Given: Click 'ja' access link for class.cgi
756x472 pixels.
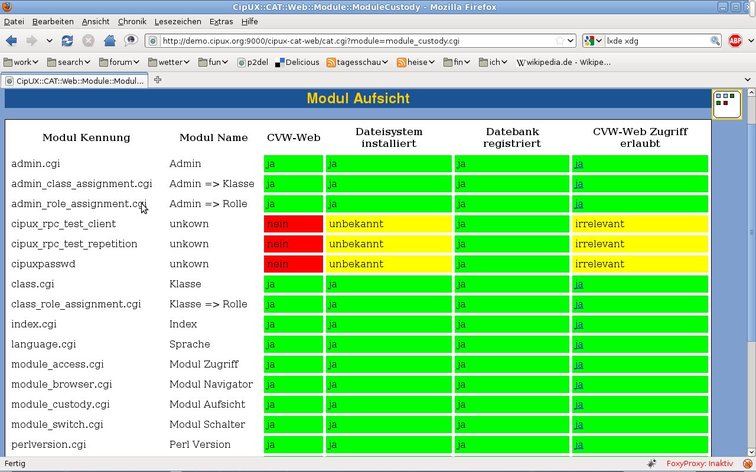Looking at the screenshot, I should (x=579, y=284).
